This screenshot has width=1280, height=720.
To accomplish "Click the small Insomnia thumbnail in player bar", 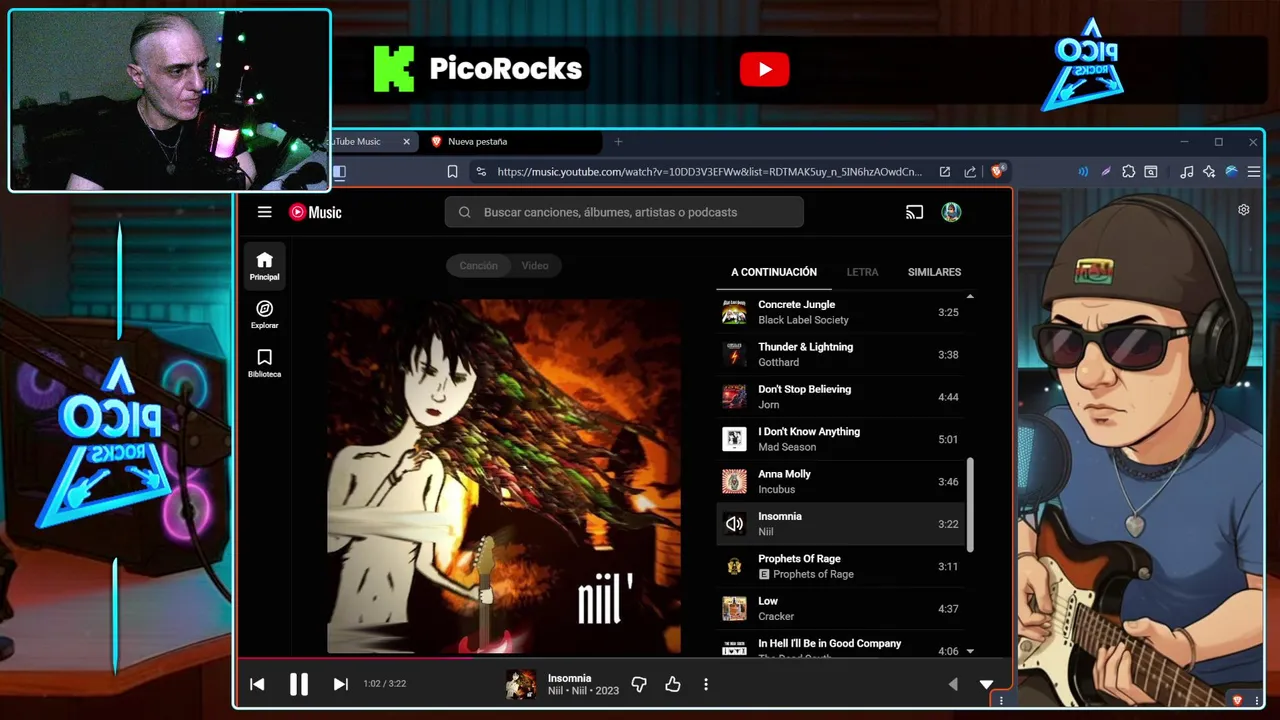I will (x=520, y=684).
